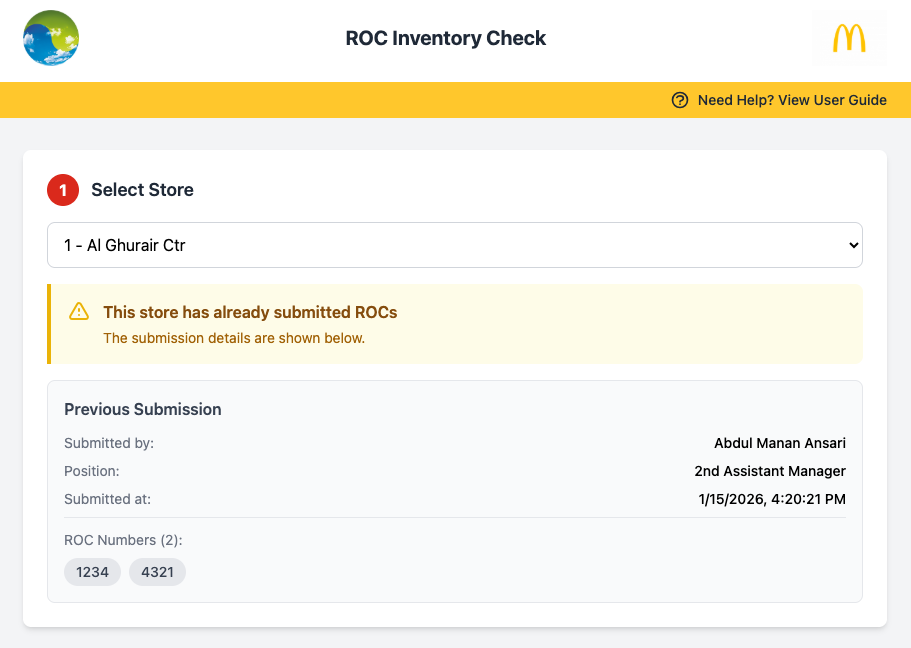Click the already submitted ROCs warning title
Screen dimensions: 911x648
pos(250,312)
